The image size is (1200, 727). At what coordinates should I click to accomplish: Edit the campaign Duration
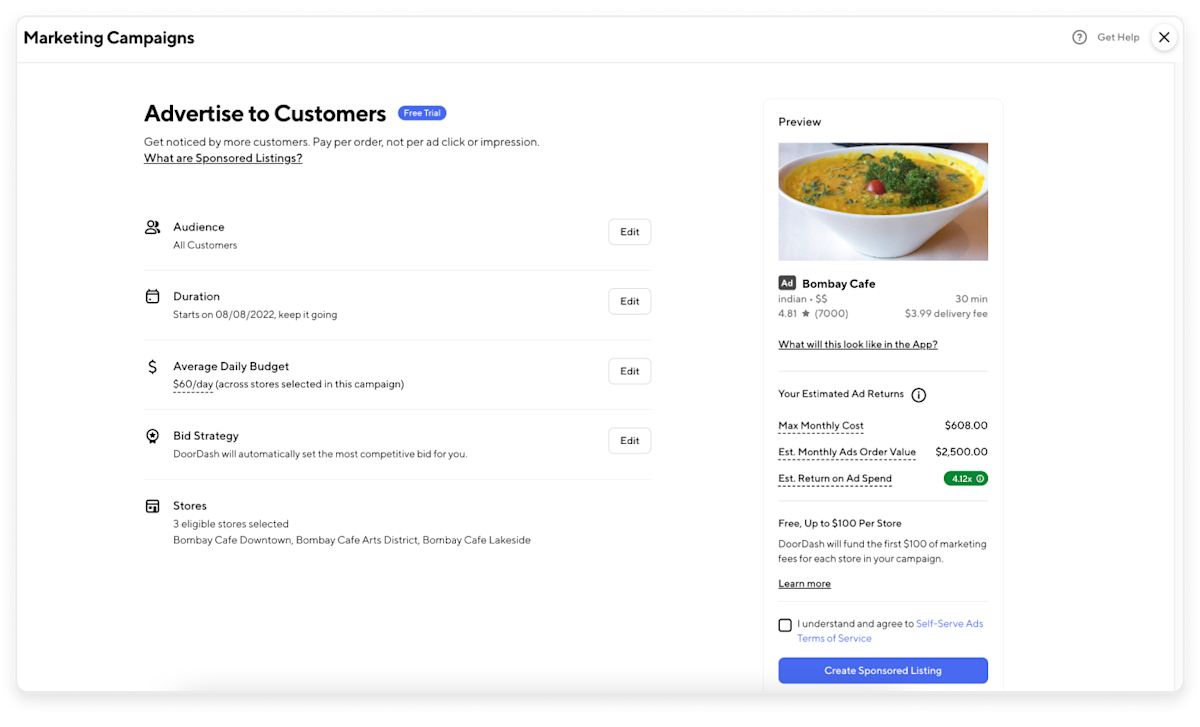pyautogui.click(x=629, y=301)
